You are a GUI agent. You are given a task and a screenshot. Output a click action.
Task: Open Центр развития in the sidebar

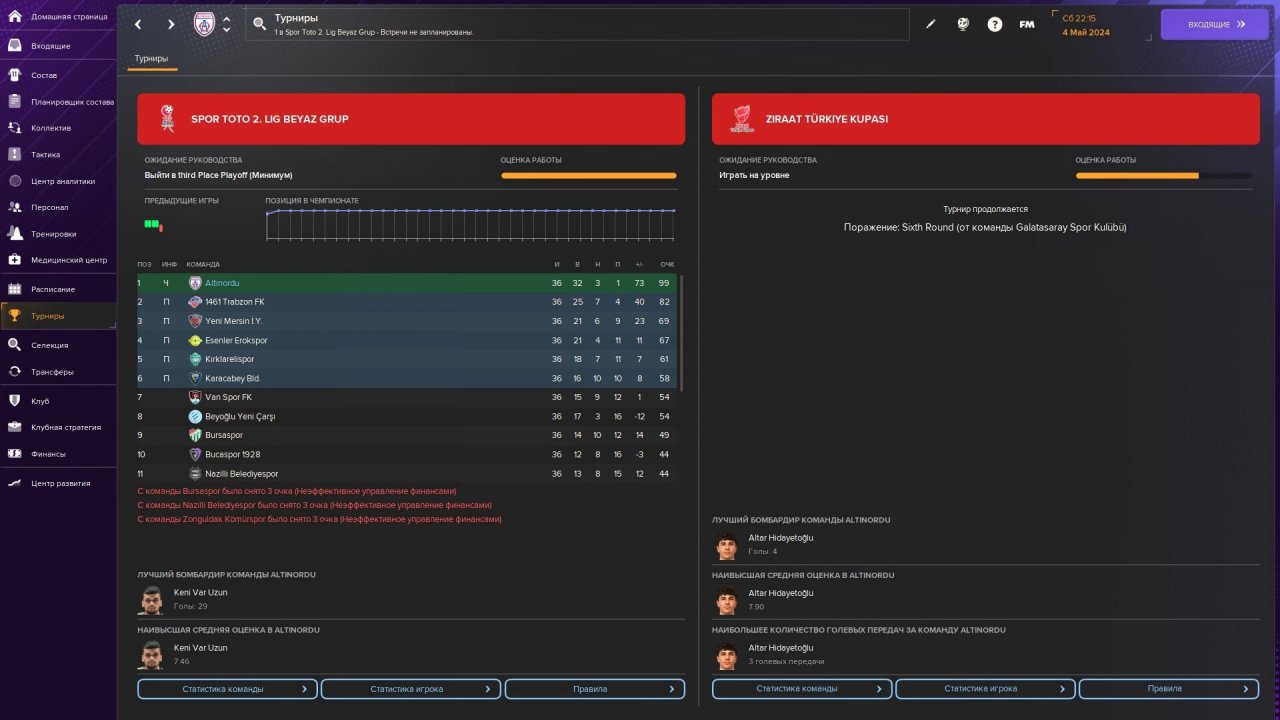coord(58,483)
